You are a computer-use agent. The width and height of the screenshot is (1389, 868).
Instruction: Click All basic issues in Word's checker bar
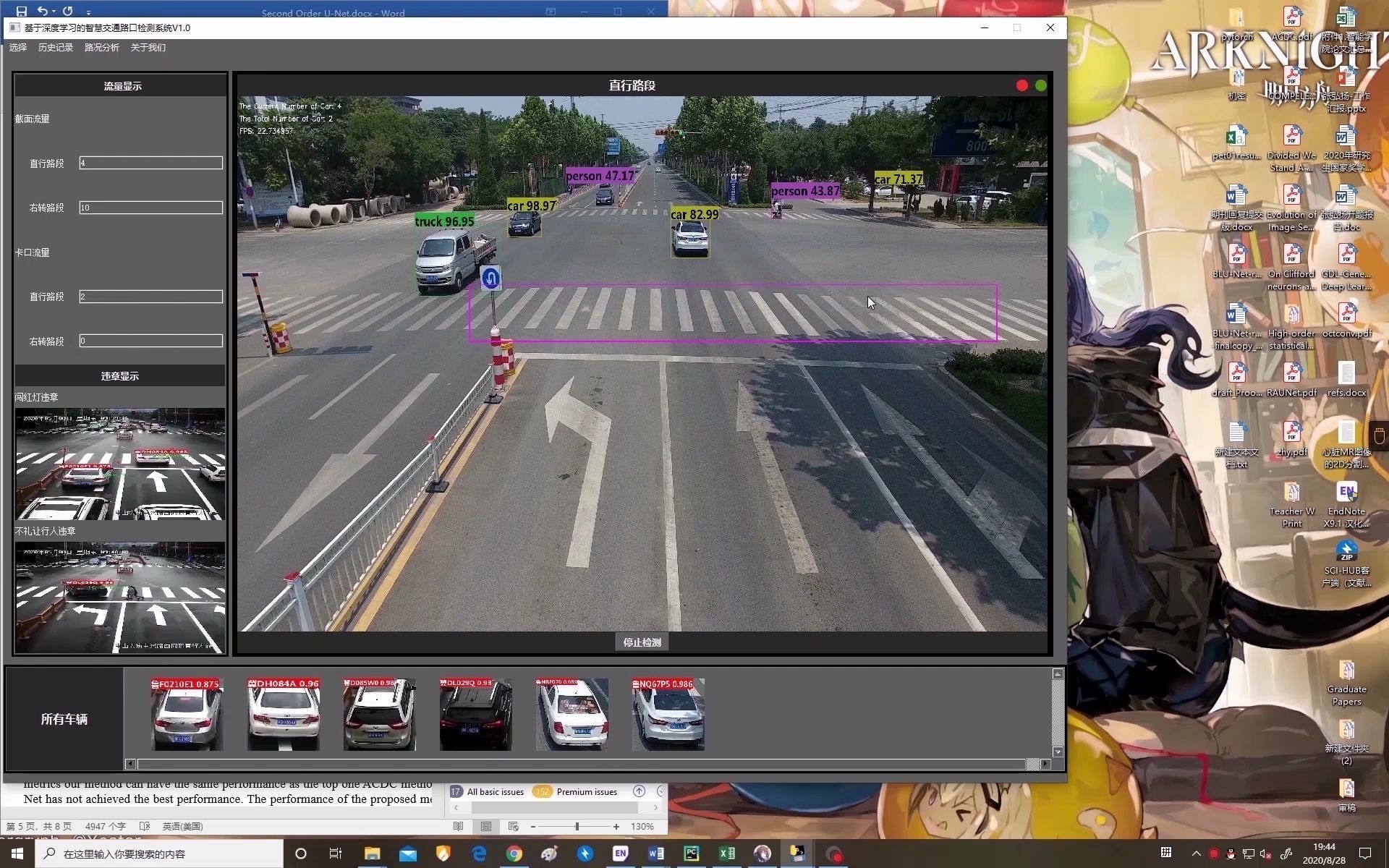(x=488, y=792)
